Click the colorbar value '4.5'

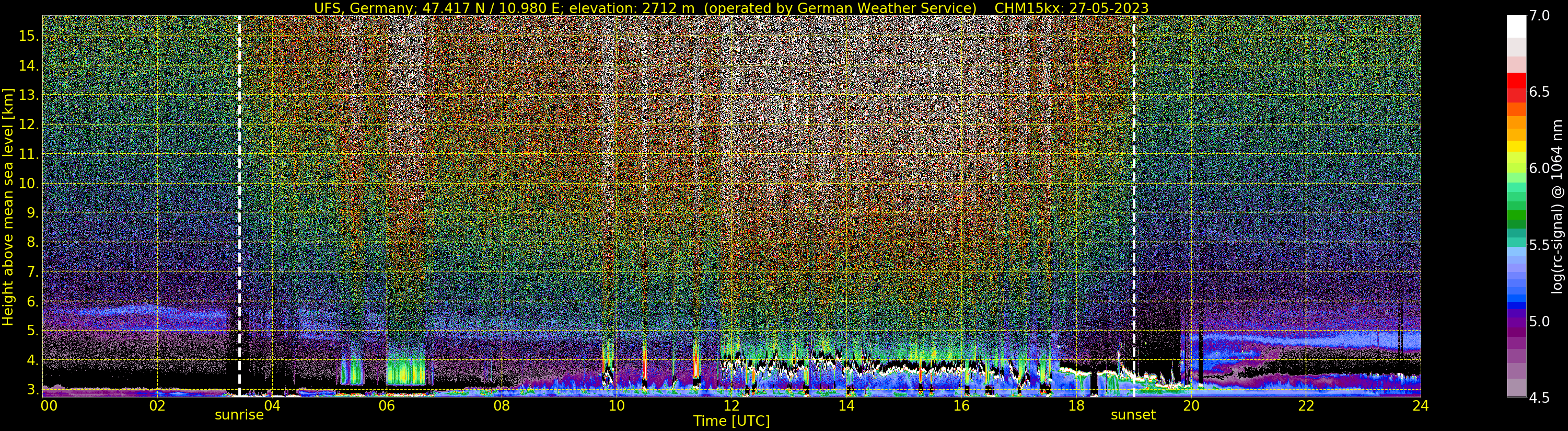[x=1539, y=398]
